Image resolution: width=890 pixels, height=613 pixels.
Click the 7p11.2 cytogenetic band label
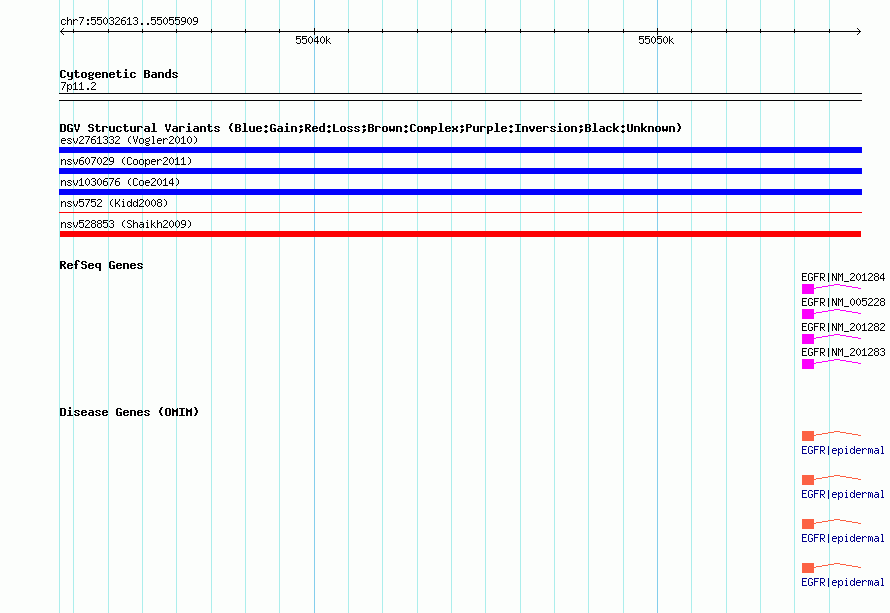click(x=78, y=86)
